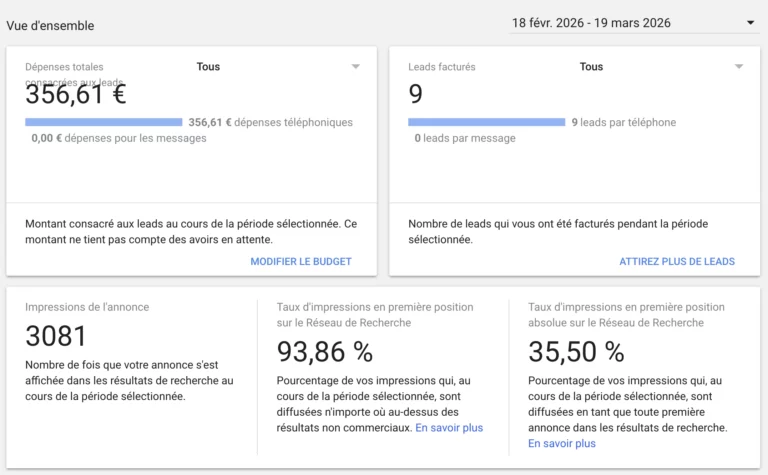Click the 35,50 % value
The image size is (768, 475).
click(576, 352)
